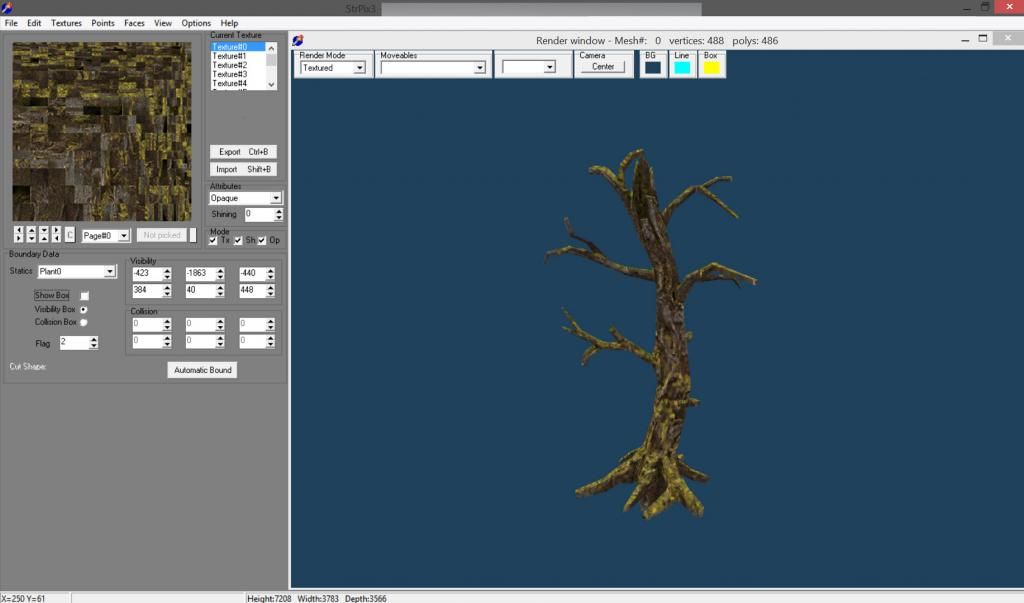1024x603 pixels.
Task: Open the Faces menu
Action: [134, 23]
